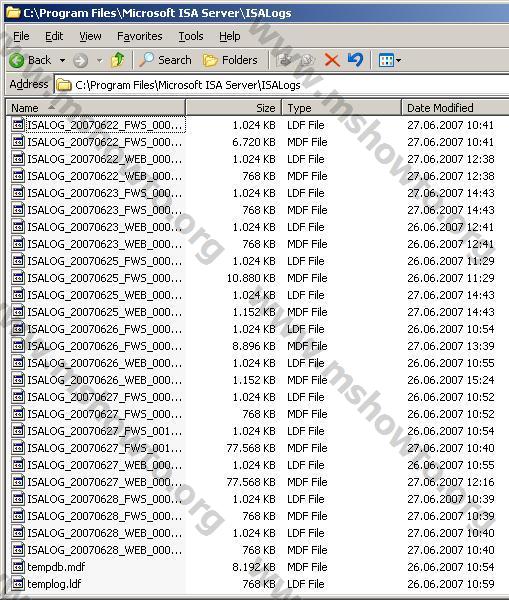Screen dimensions: 509x600
Task: Open the Back history dropdown arrow
Action: point(62,60)
